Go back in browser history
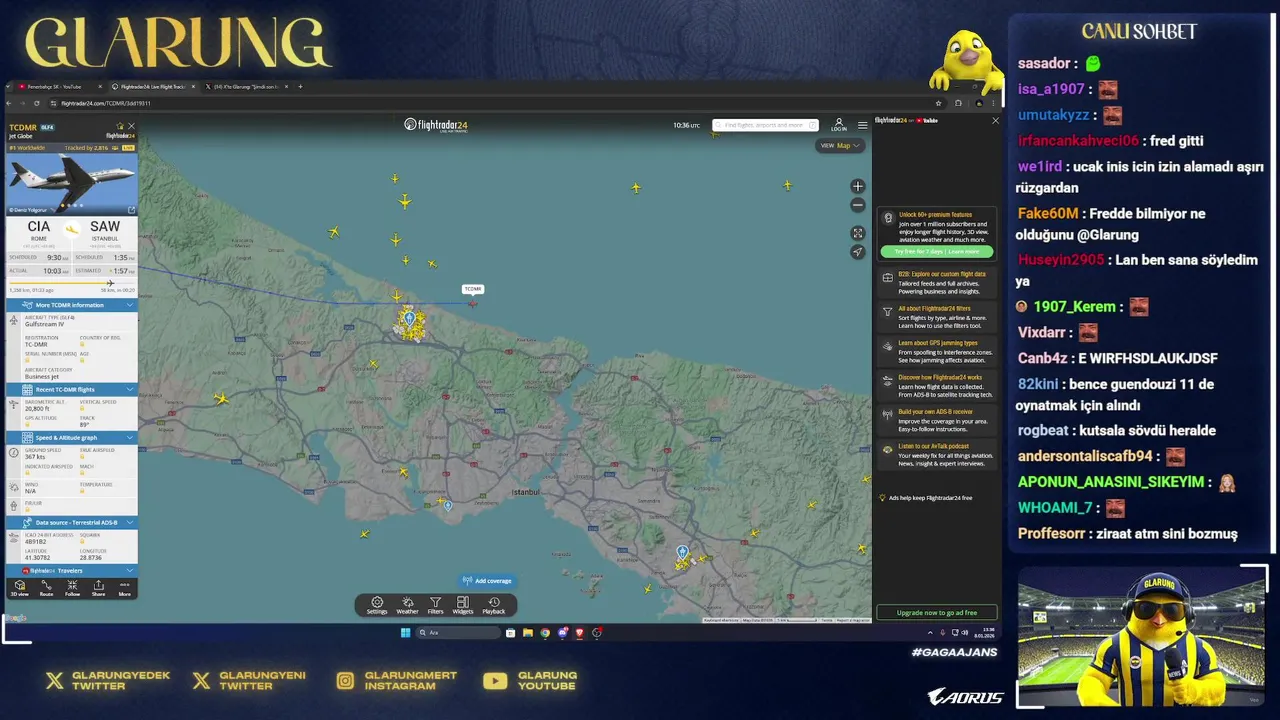Viewport: 1280px width, 720px height. tap(11, 103)
